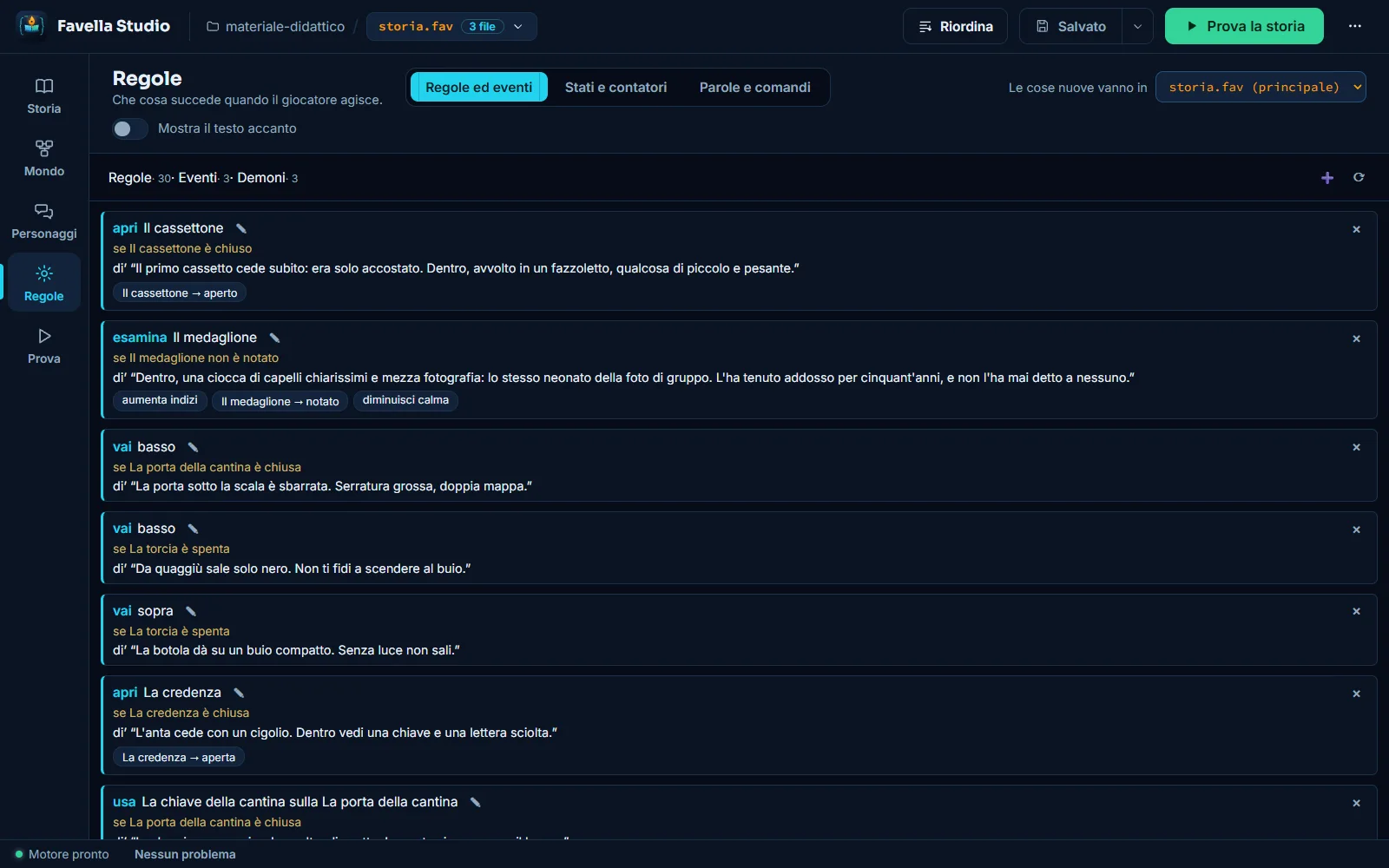Edit the 'vai basso' cantina chiusa rule pencil
Image resolution: width=1389 pixels, height=868 pixels.
click(193, 447)
